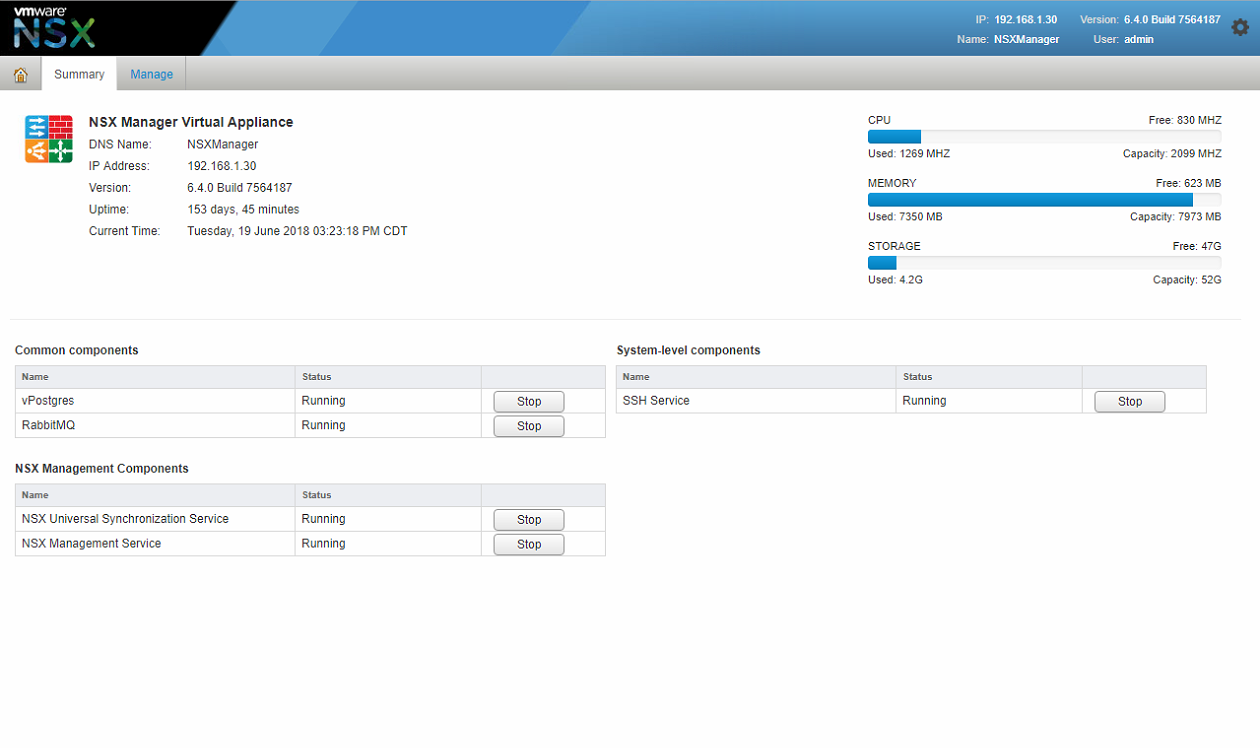Click the Storage usage bar
Image resolution: width=1260 pixels, height=748 pixels.
(x=1044, y=263)
